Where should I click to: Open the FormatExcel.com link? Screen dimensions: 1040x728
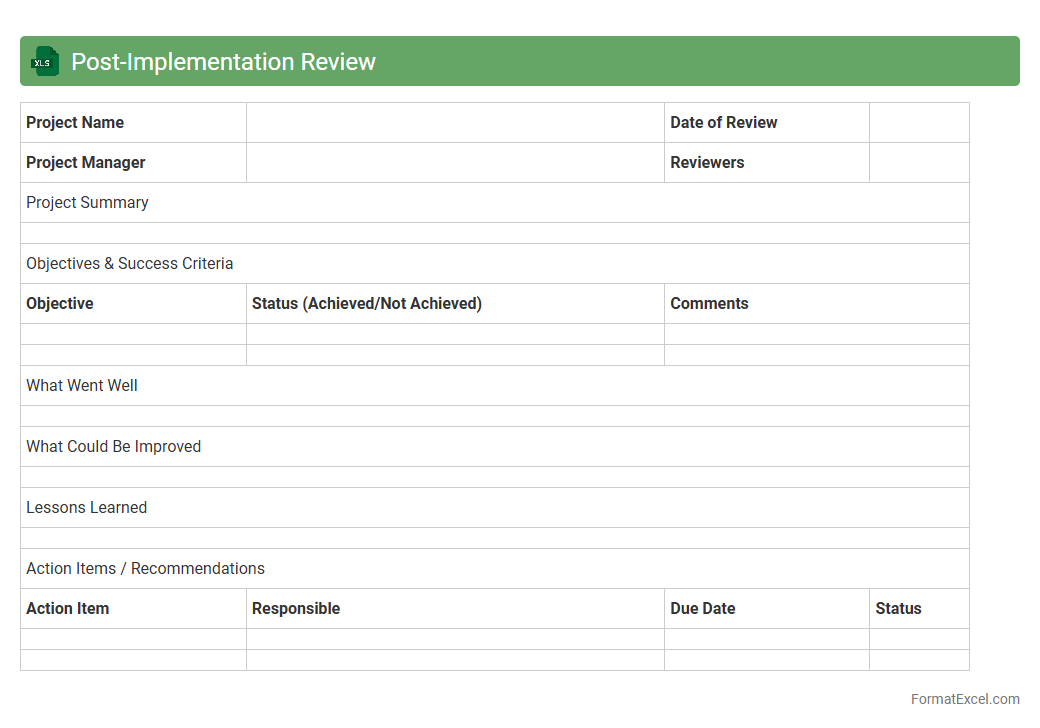click(x=964, y=699)
